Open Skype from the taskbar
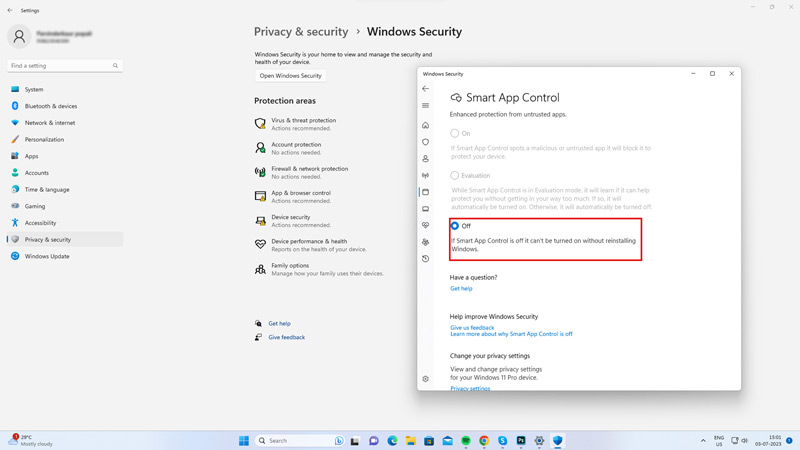The width and height of the screenshot is (800, 450). point(503,440)
